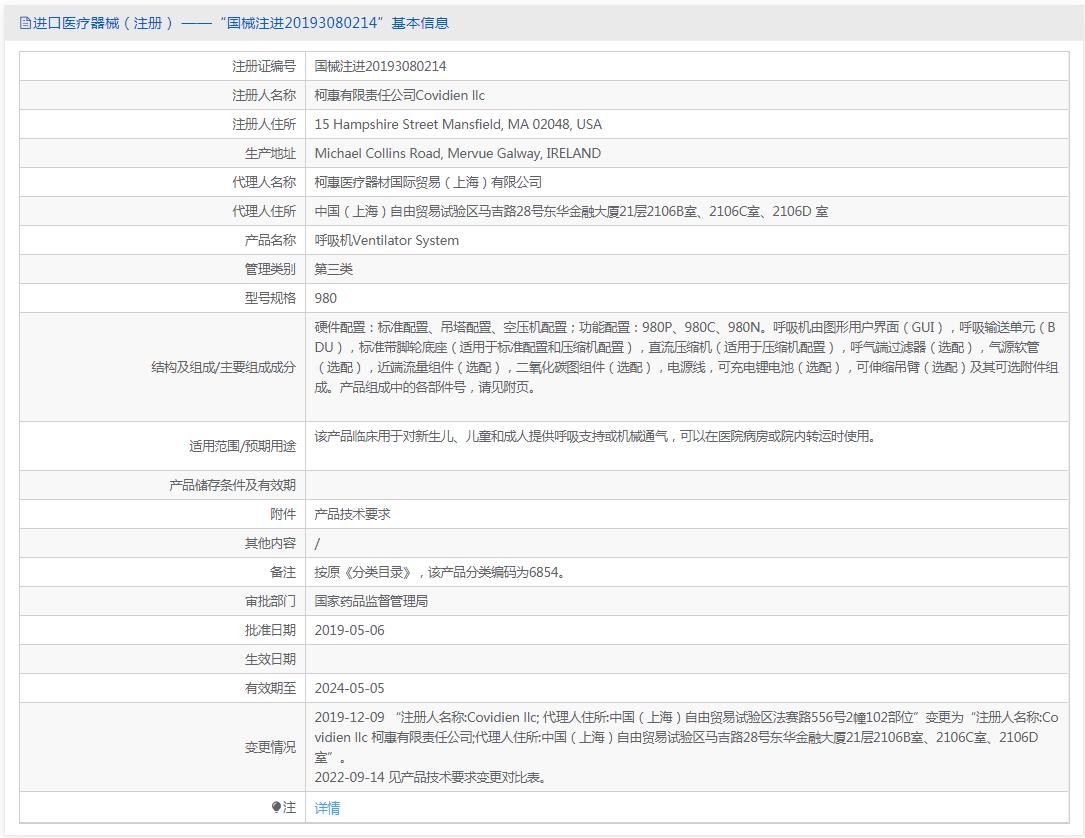Click the 管理类别 label
Viewport: 1085px width, 838px height.
click(270, 270)
